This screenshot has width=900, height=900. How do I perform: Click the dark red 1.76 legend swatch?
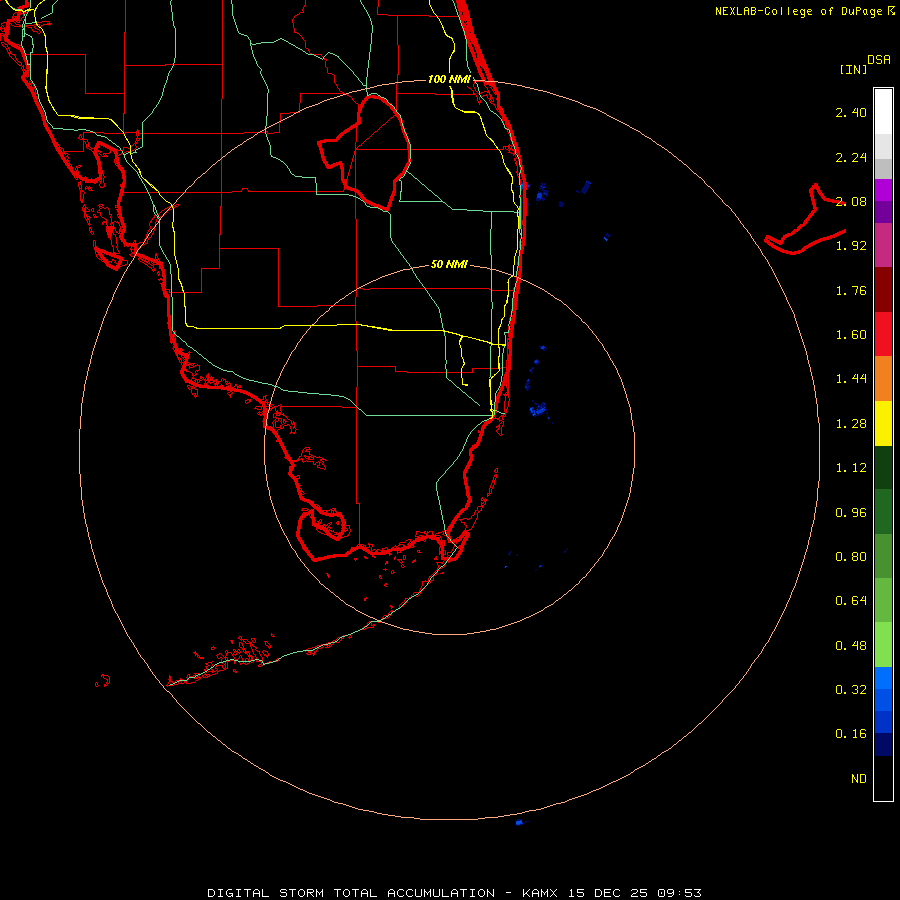click(x=883, y=290)
